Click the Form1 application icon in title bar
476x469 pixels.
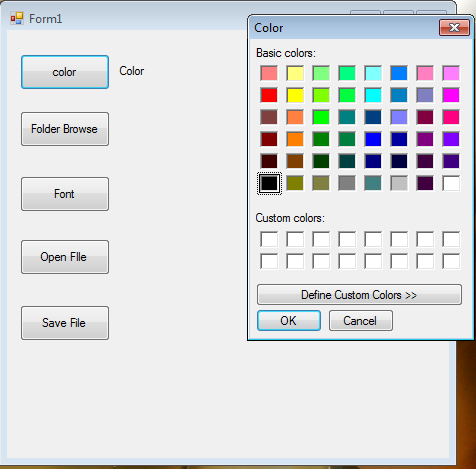click(x=17, y=18)
